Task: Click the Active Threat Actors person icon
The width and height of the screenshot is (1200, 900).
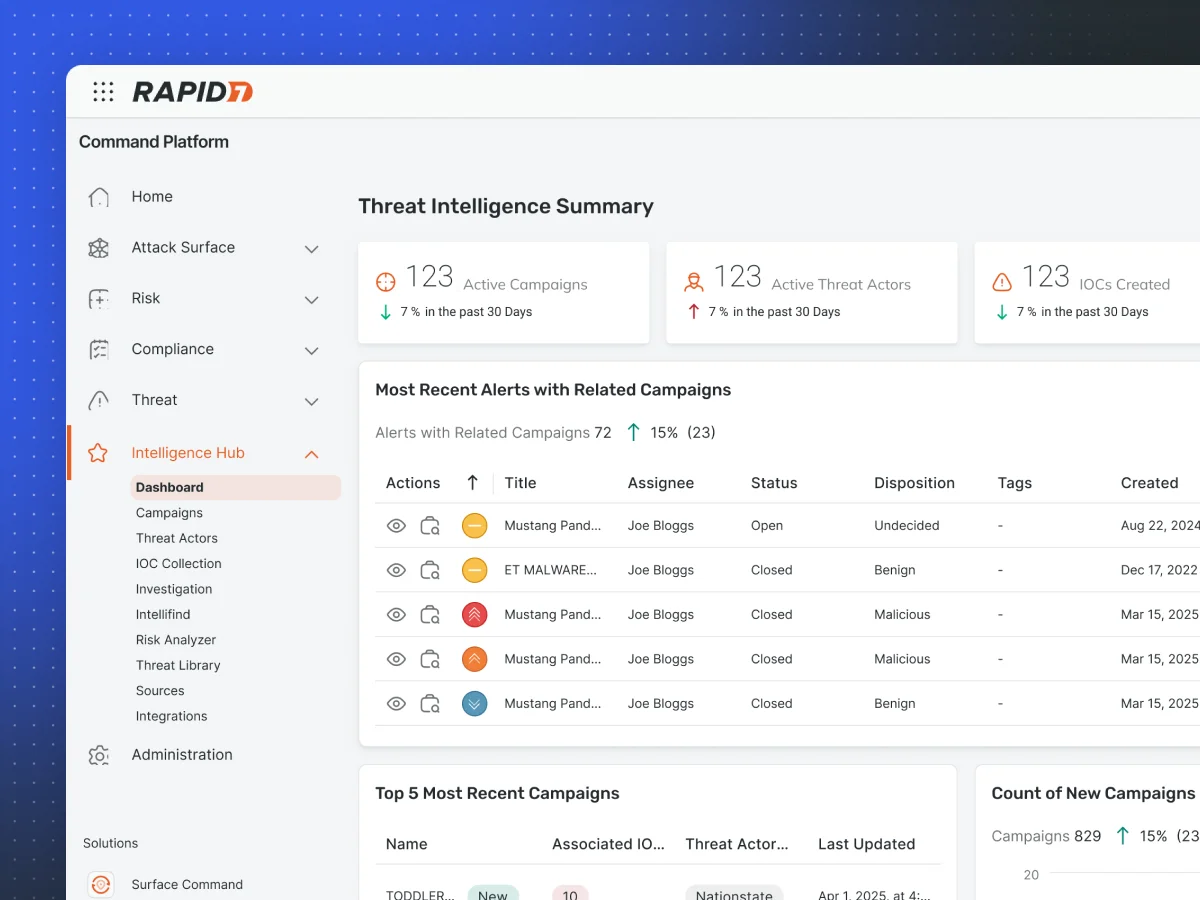Action: click(x=694, y=282)
